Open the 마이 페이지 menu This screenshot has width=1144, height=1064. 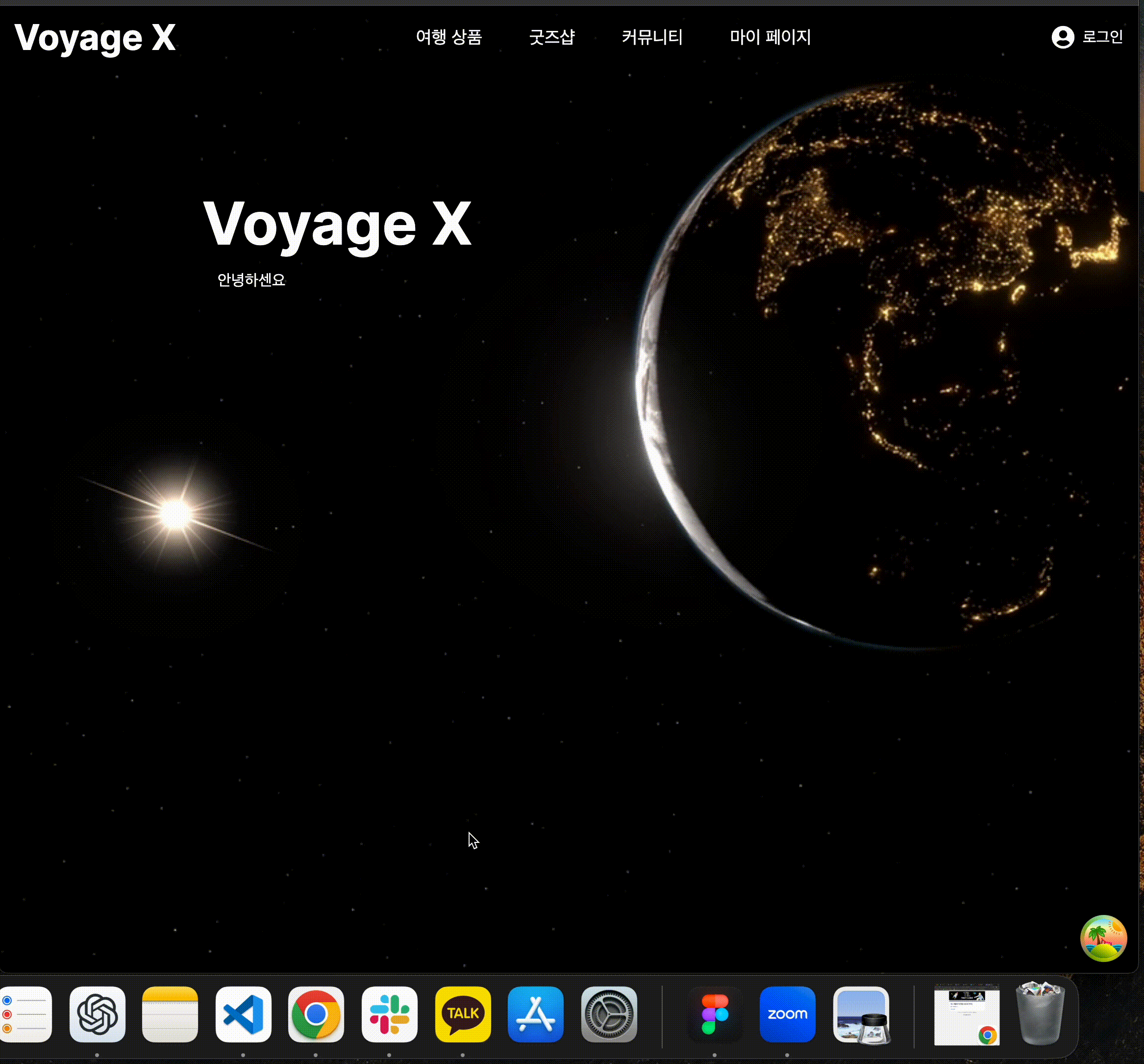pos(770,37)
